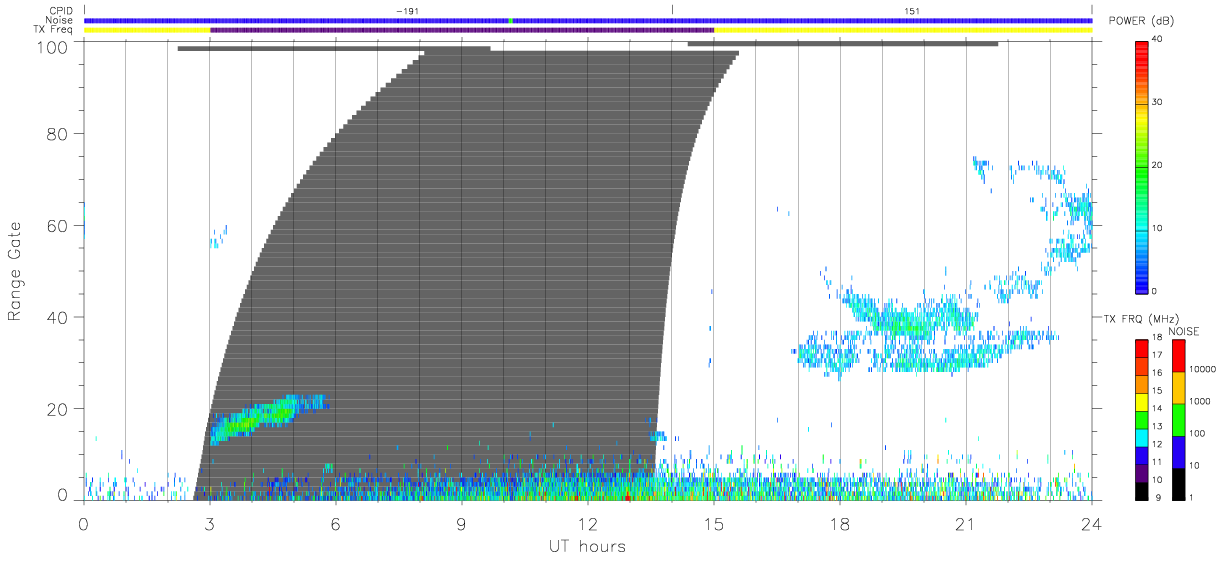
Task: Click the 30 label on power scale
Action: pyautogui.click(x=1158, y=102)
